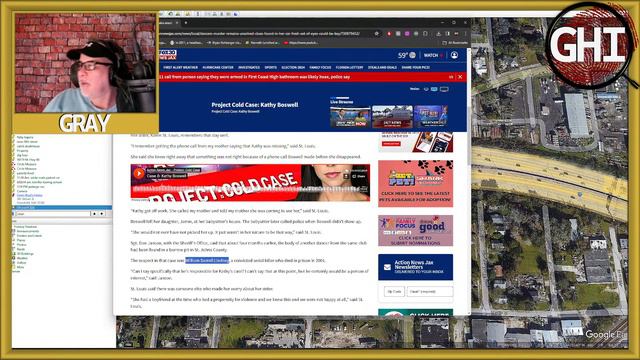Click the 59° weather indicator
The height and width of the screenshot is (360, 640).
(x=407, y=55)
